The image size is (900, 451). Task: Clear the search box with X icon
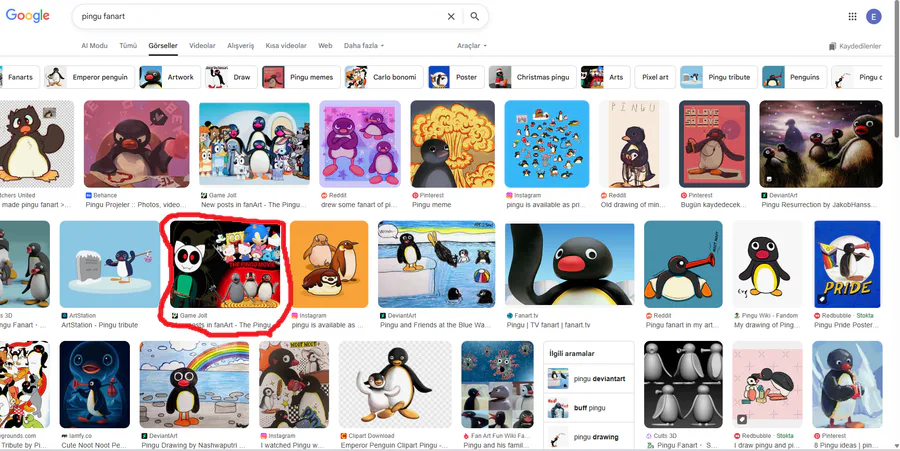[x=451, y=17]
